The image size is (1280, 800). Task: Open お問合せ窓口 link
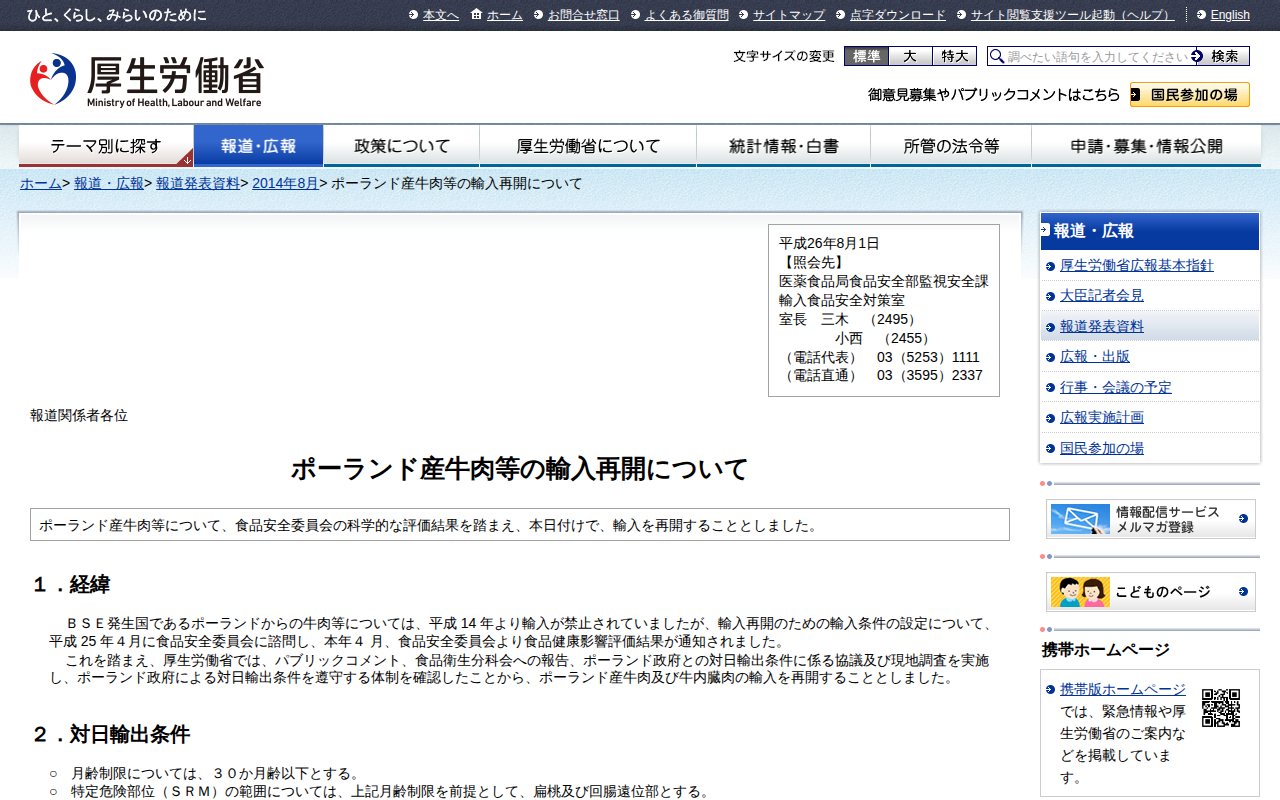tap(584, 15)
